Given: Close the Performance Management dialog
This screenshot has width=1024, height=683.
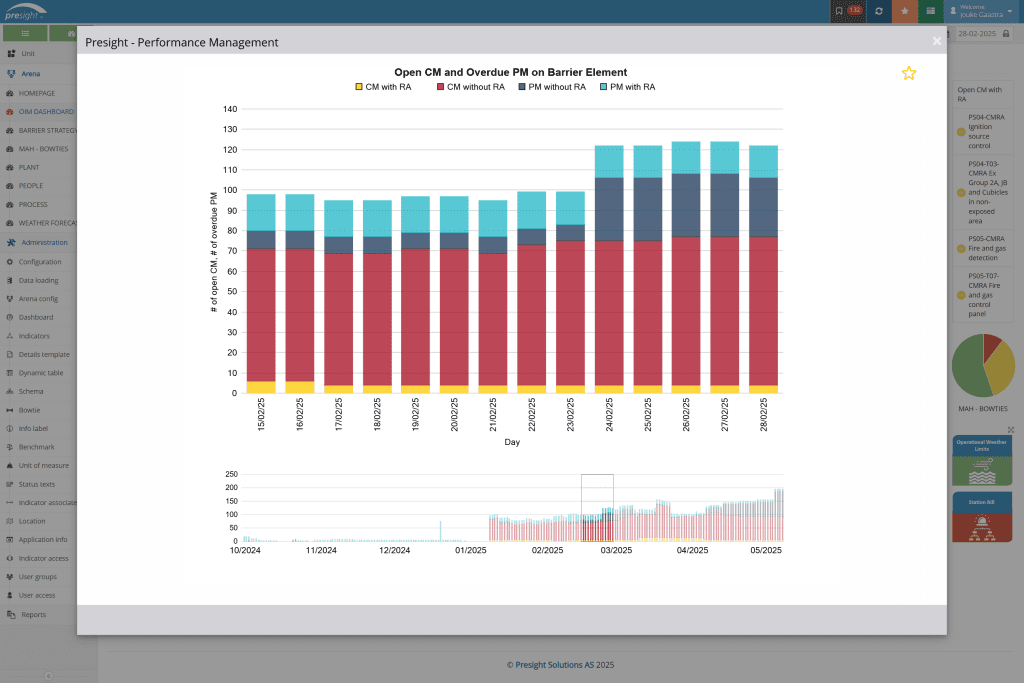Looking at the screenshot, I should (x=936, y=41).
